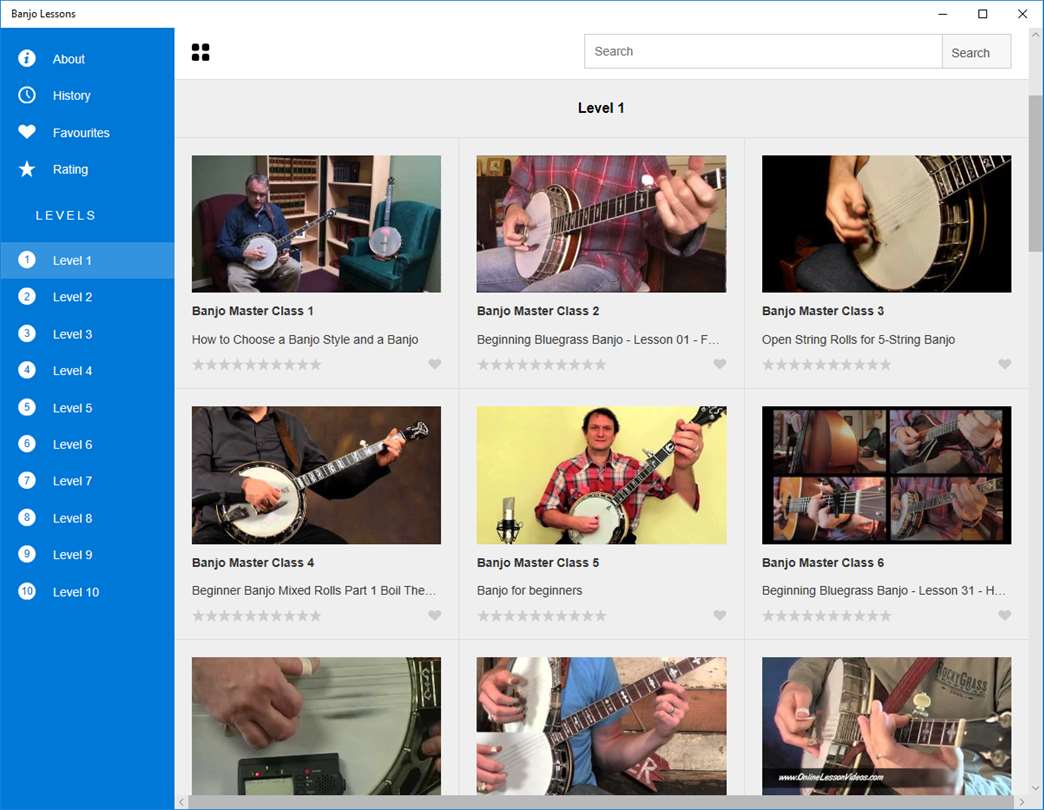This screenshot has width=1044, height=810.
Task: Open Banjo Master Class 5 thumbnail
Action: [x=601, y=475]
